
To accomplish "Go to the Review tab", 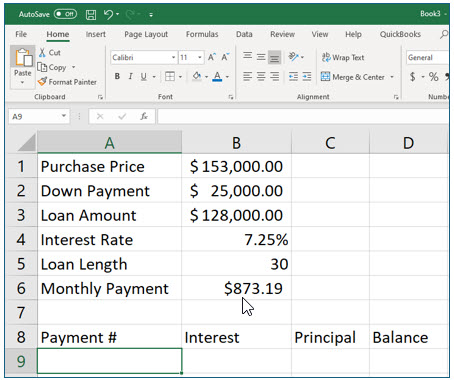I will click(x=282, y=34).
